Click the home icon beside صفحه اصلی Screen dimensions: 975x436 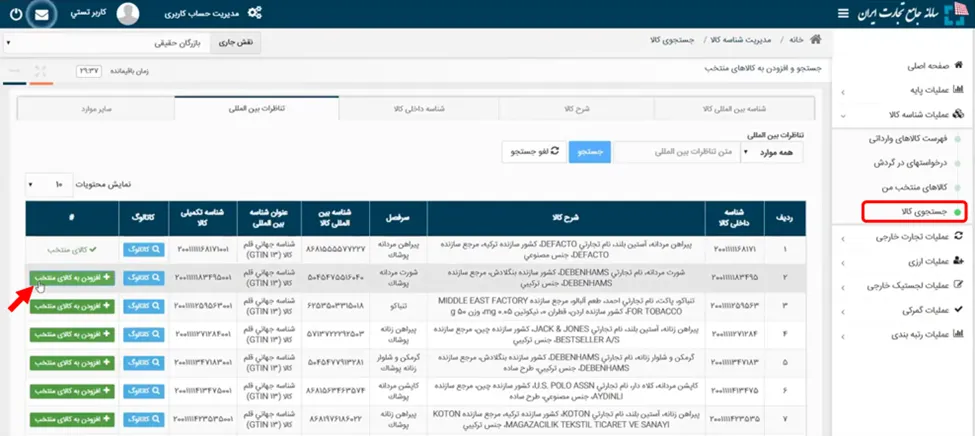pos(958,65)
